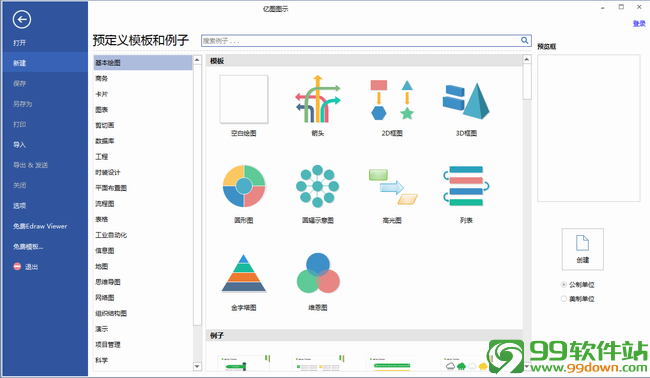Screen dimensions: 650x378
Task: Click the 登录 login link
Action: coord(639,24)
